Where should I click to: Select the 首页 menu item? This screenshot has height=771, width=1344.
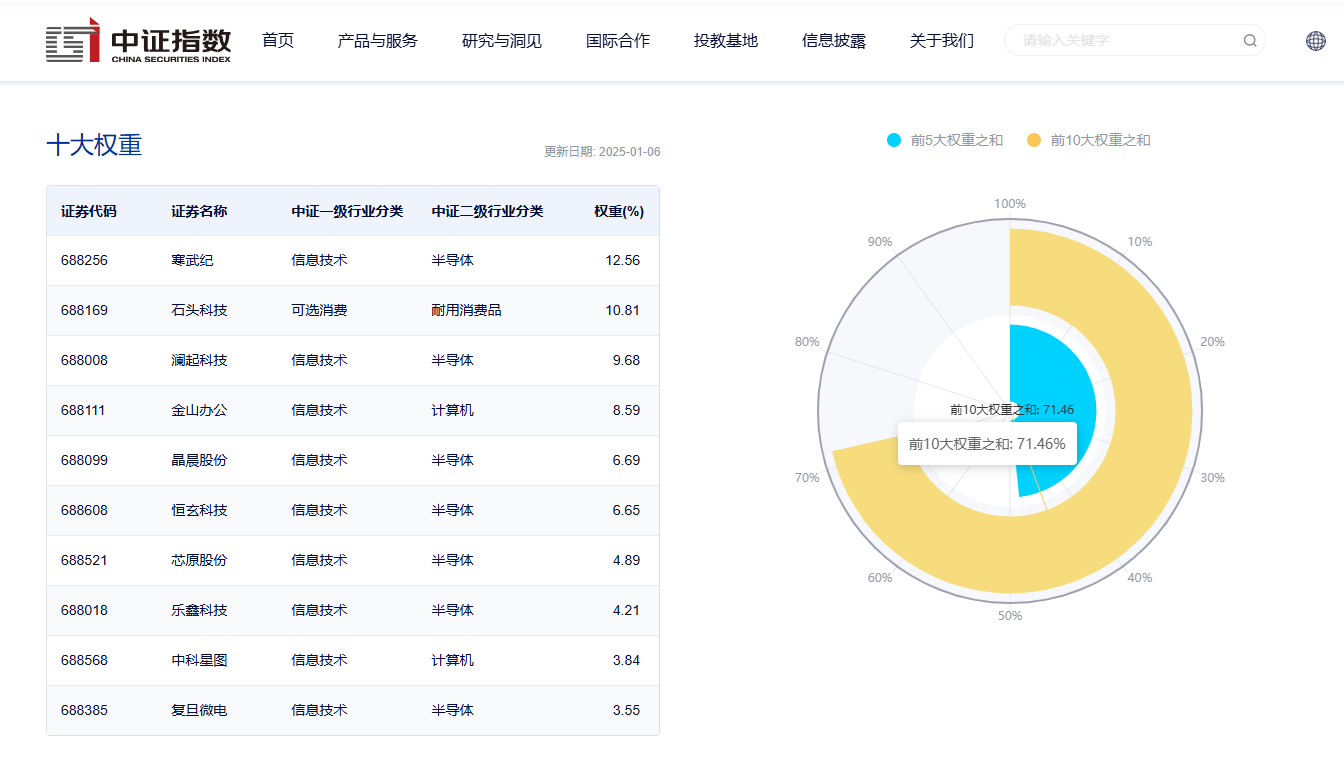pos(277,41)
